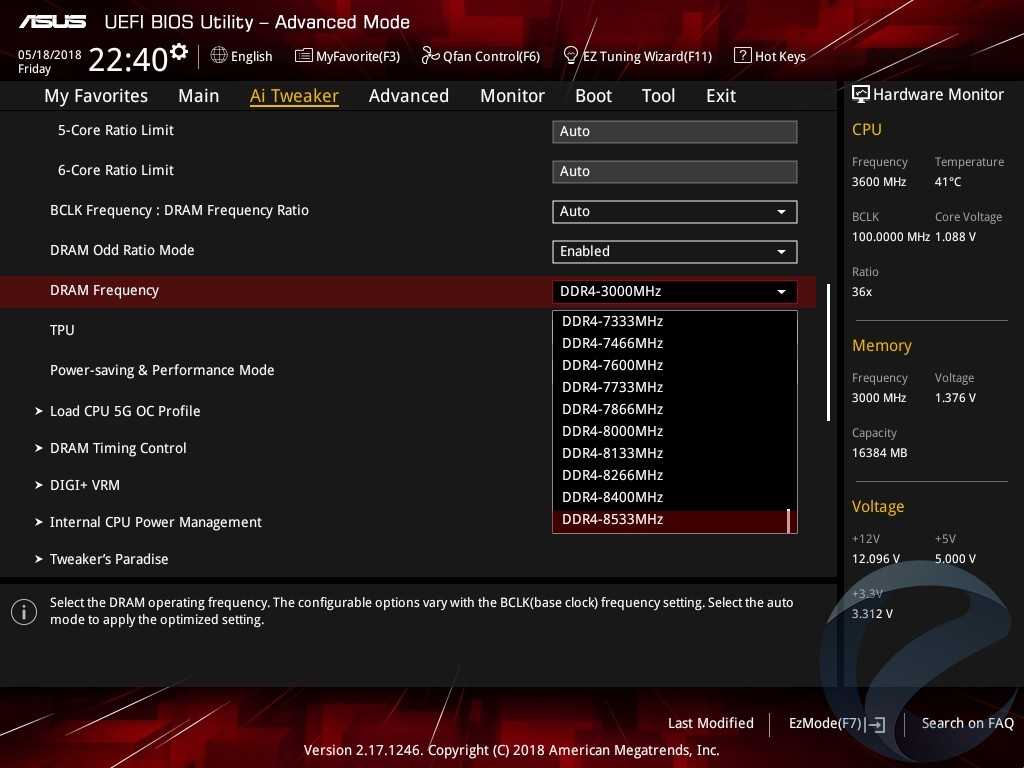Open Search on FAQ link
Viewport: 1024px width, 768px height.
(x=967, y=724)
